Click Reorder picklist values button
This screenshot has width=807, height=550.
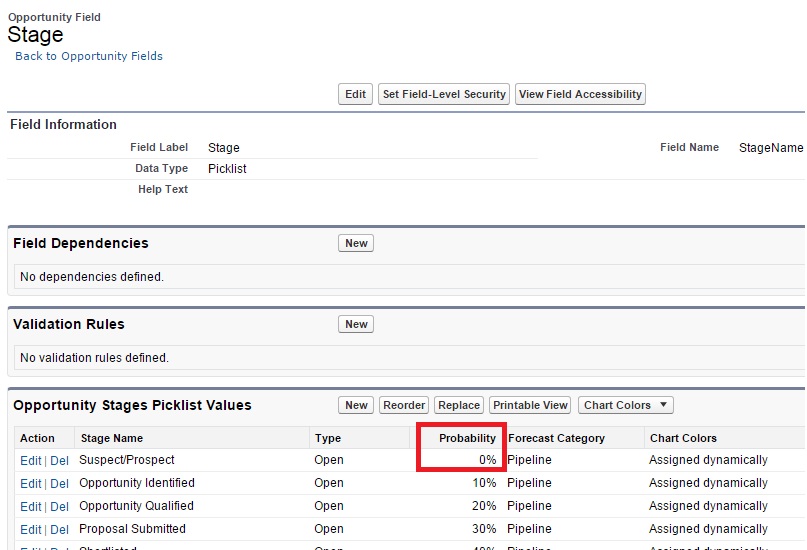tap(404, 405)
